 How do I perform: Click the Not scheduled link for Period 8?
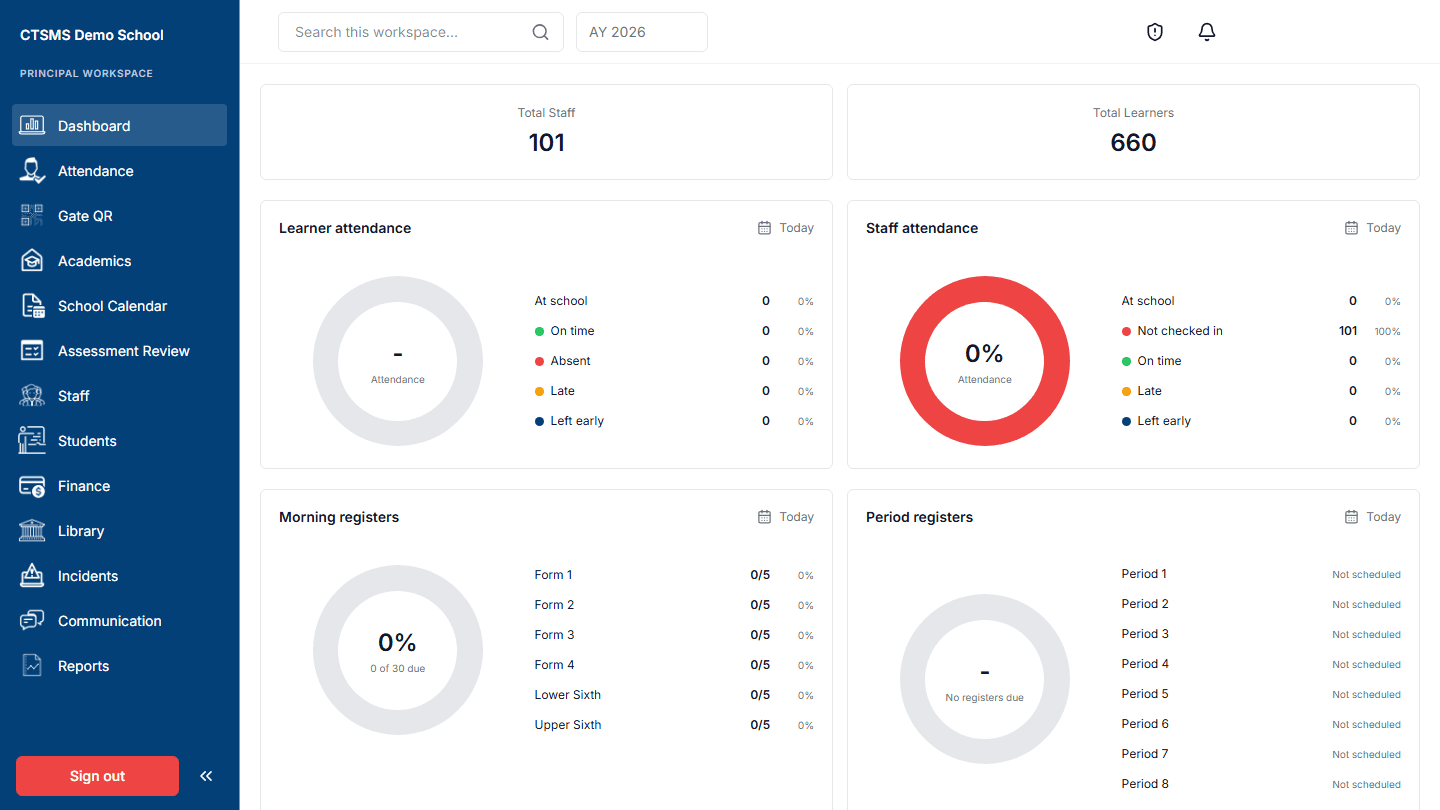(1366, 785)
